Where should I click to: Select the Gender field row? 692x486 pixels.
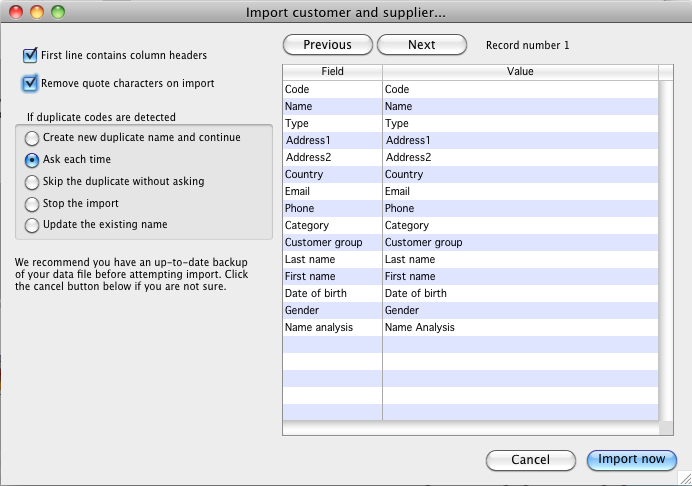pyautogui.click(x=470, y=310)
